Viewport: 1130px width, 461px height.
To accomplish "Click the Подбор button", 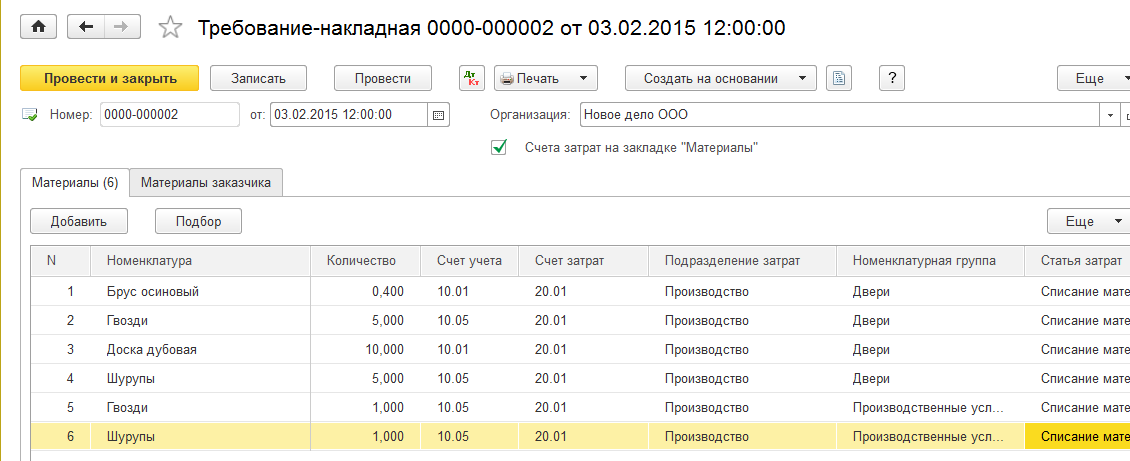I will [x=198, y=221].
